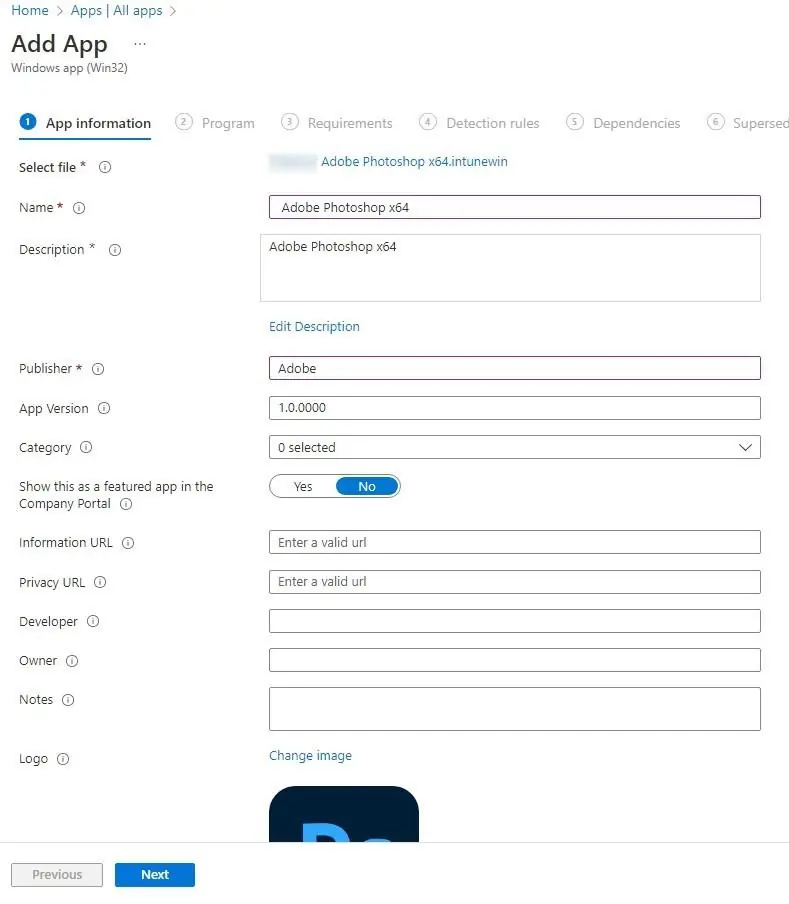Click the Photoshop logo thumbnail

pos(344,814)
